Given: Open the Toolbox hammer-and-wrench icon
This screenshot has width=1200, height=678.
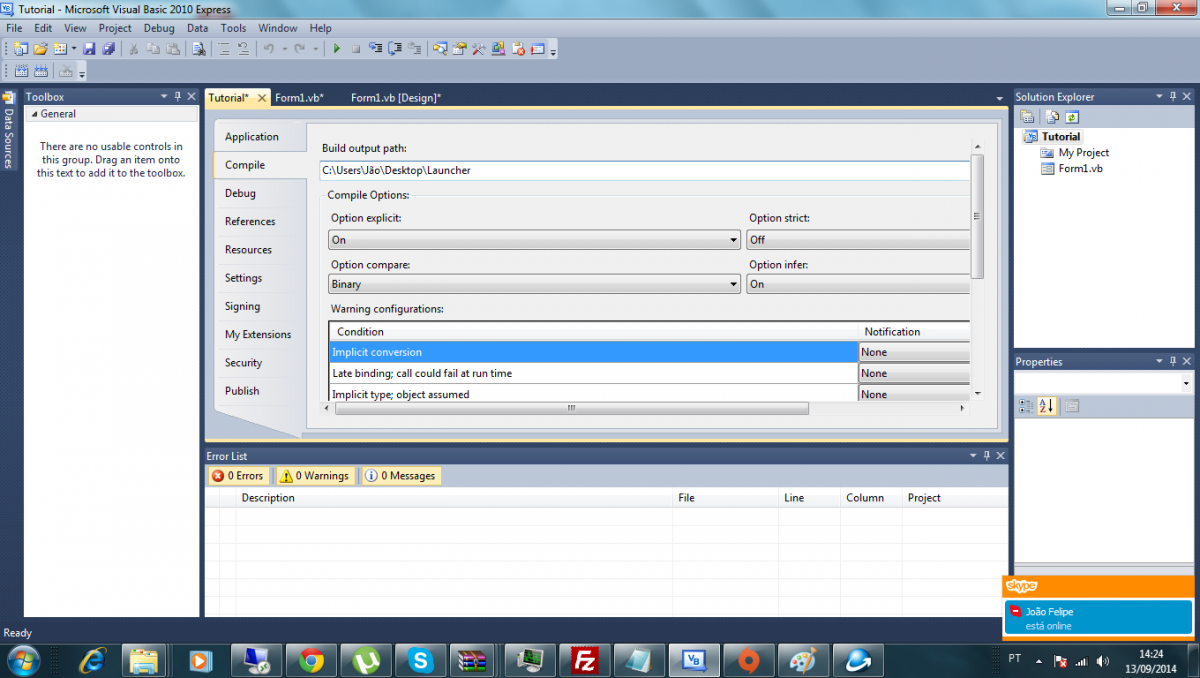Looking at the screenshot, I should (x=479, y=48).
